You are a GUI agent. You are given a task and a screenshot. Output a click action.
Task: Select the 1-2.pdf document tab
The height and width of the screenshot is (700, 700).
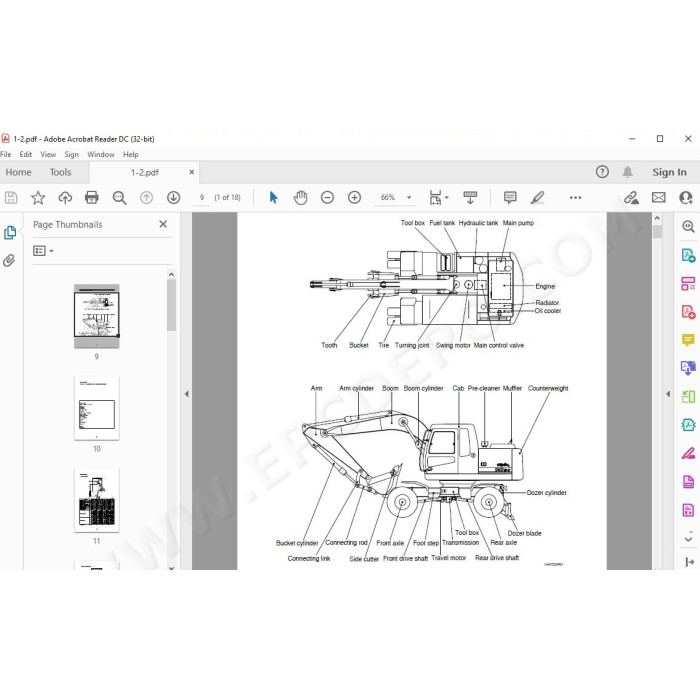coord(144,172)
